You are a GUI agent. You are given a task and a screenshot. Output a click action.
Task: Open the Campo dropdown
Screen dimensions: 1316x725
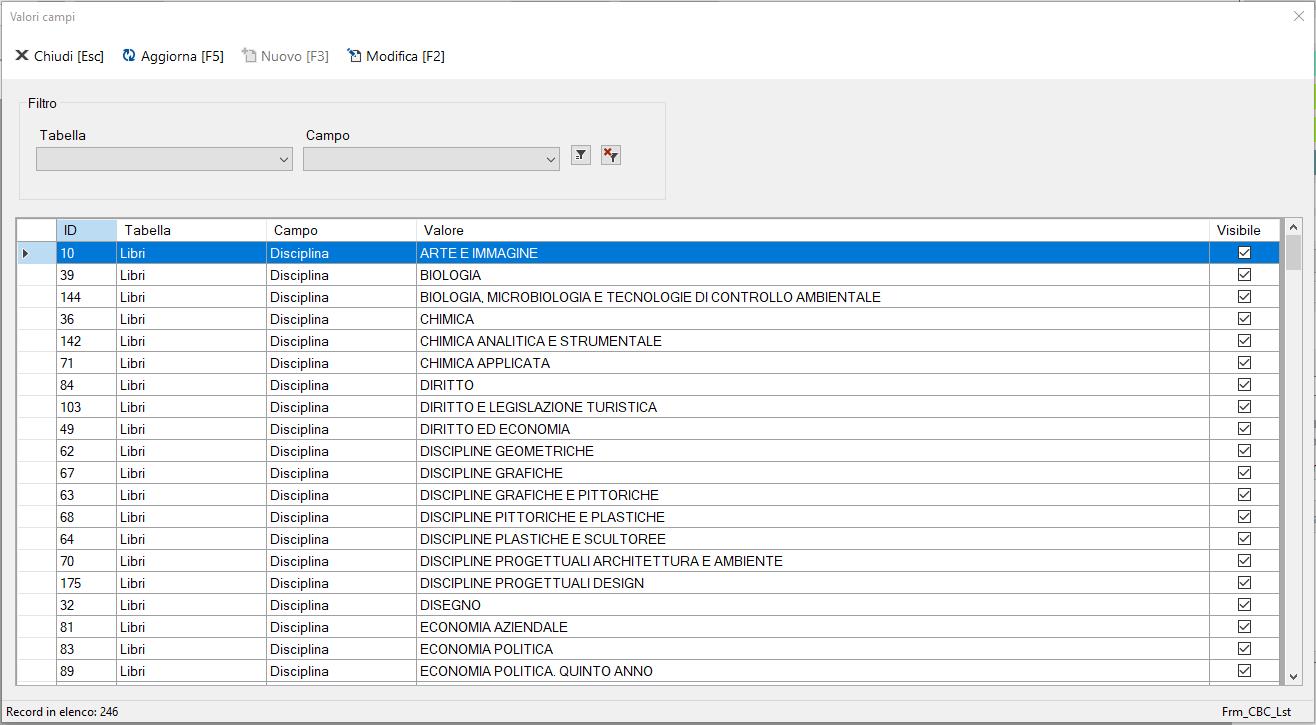coord(431,159)
